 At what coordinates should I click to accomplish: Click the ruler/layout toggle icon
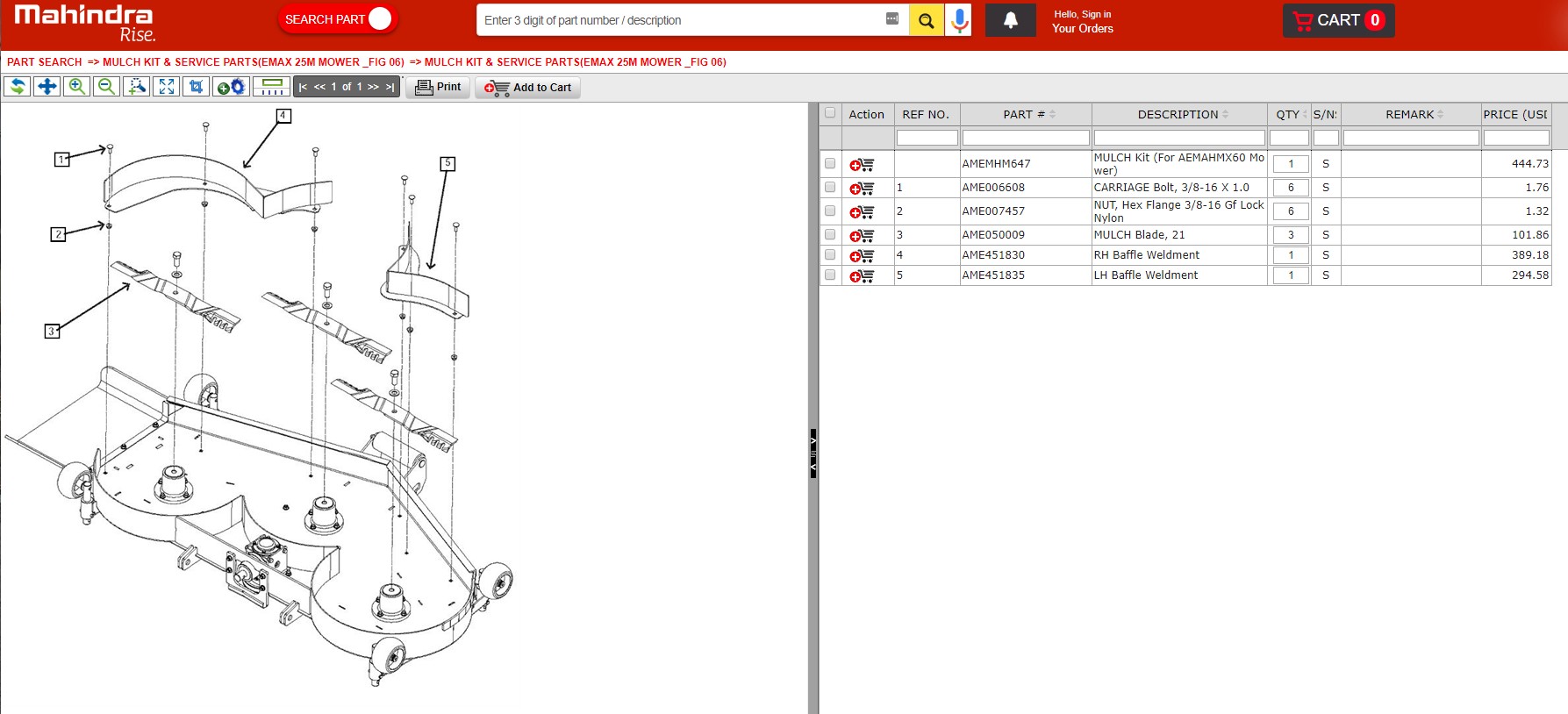272,87
